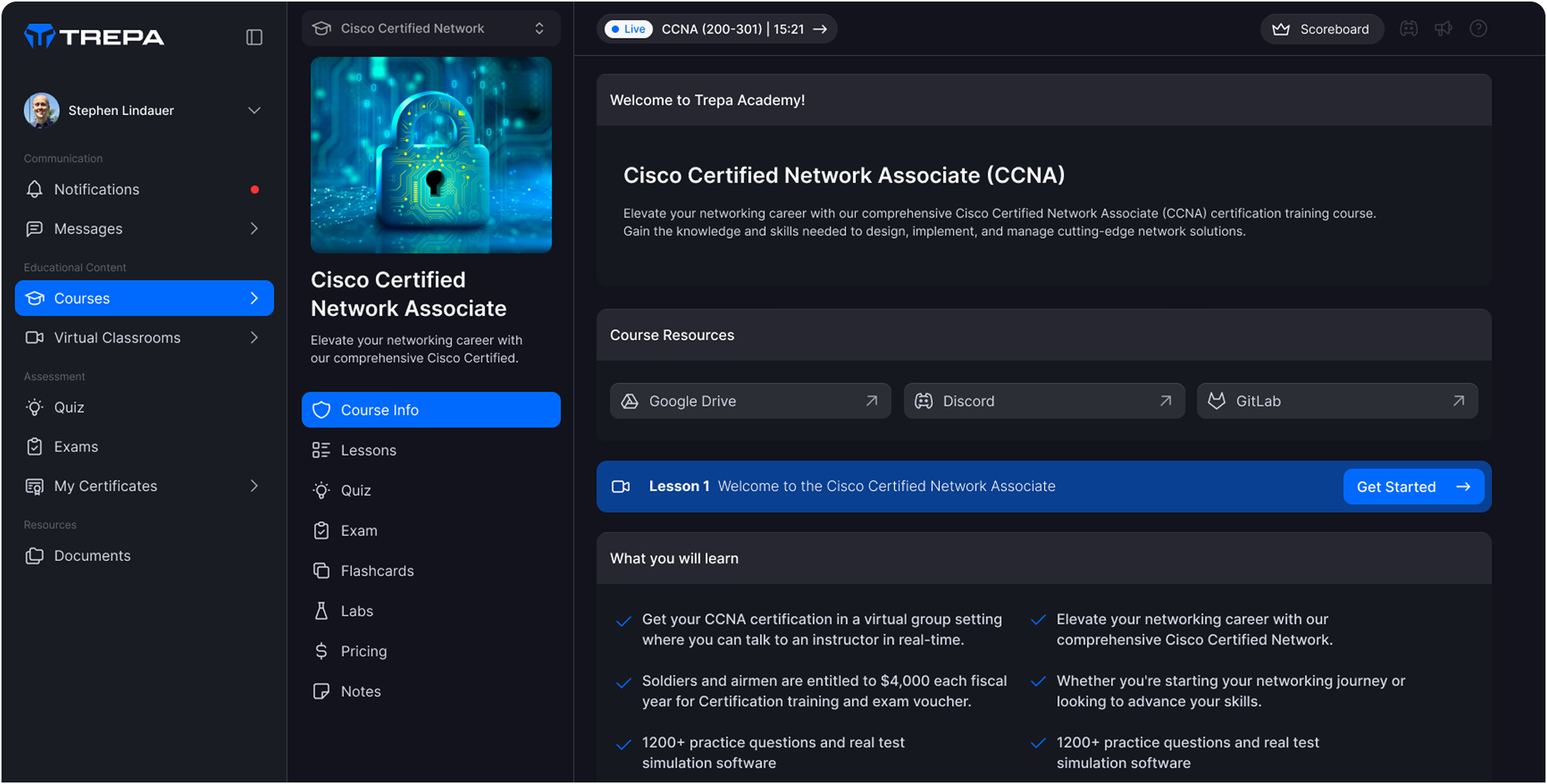Click the Lesson 1 video camera icon
Screen dimensions: 1547x784
(621, 487)
